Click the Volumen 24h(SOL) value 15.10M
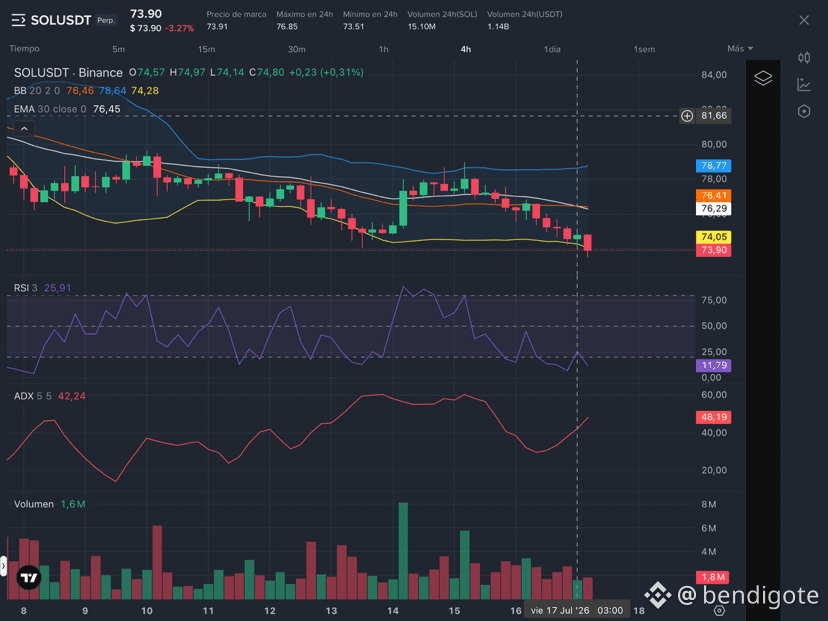The height and width of the screenshot is (621, 828). click(x=421, y=26)
